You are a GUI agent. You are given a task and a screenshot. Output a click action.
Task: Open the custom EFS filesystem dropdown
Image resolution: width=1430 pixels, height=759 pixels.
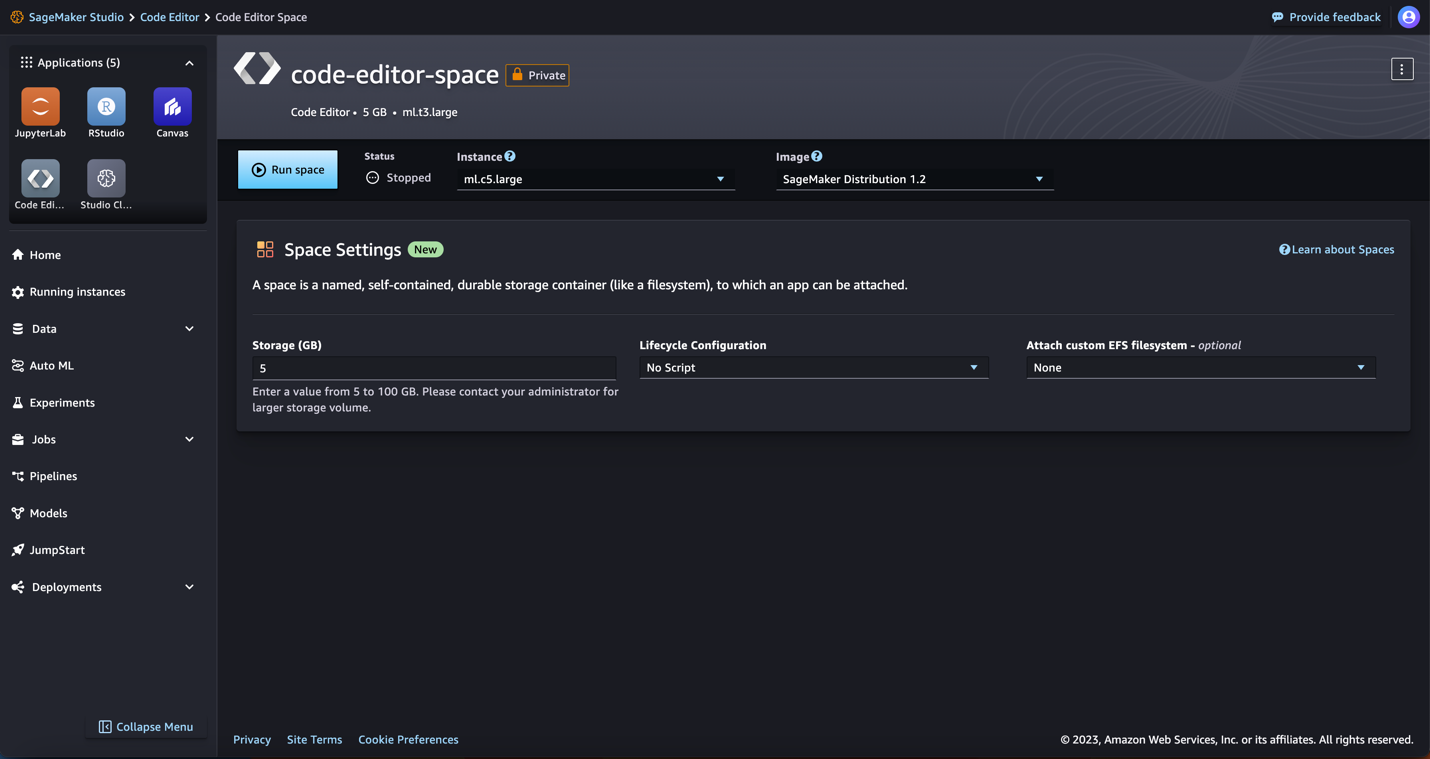click(x=1200, y=368)
